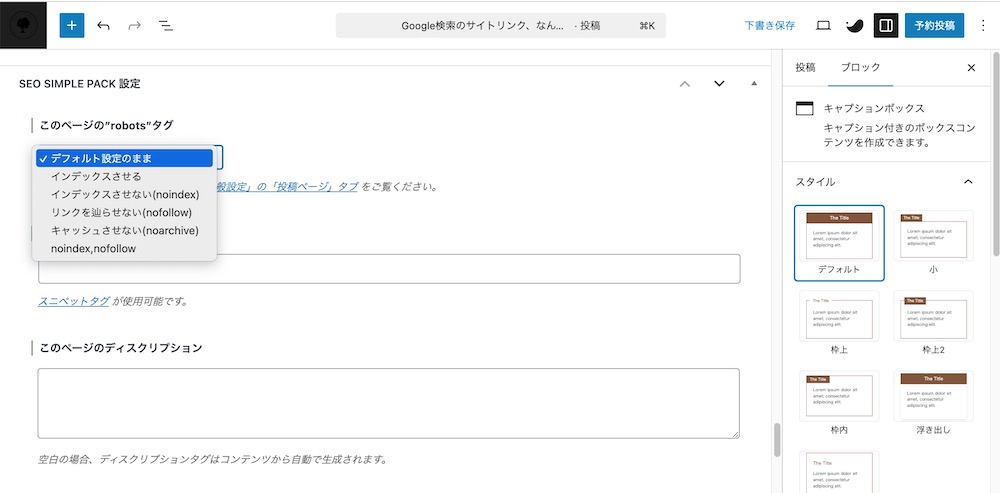Image resolution: width=1000 pixels, height=493 pixels.
Task: Open the preview device (laptop) icon
Action: point(823,26)
